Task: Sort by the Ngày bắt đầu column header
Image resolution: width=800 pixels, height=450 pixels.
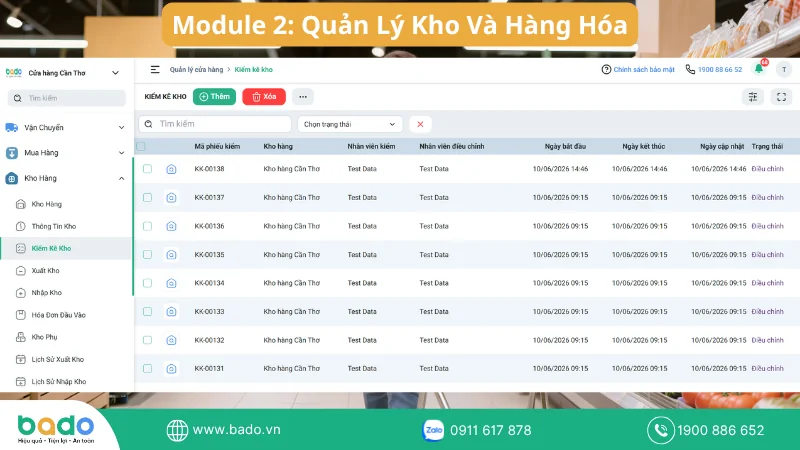Action: tap(565, 146)
